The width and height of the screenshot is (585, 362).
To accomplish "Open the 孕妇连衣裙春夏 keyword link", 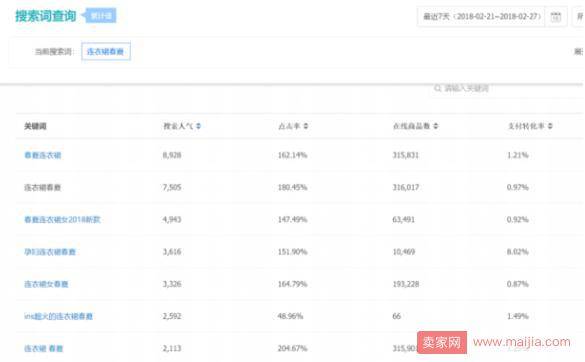I will pyautogui.click(x=50, y=252).
